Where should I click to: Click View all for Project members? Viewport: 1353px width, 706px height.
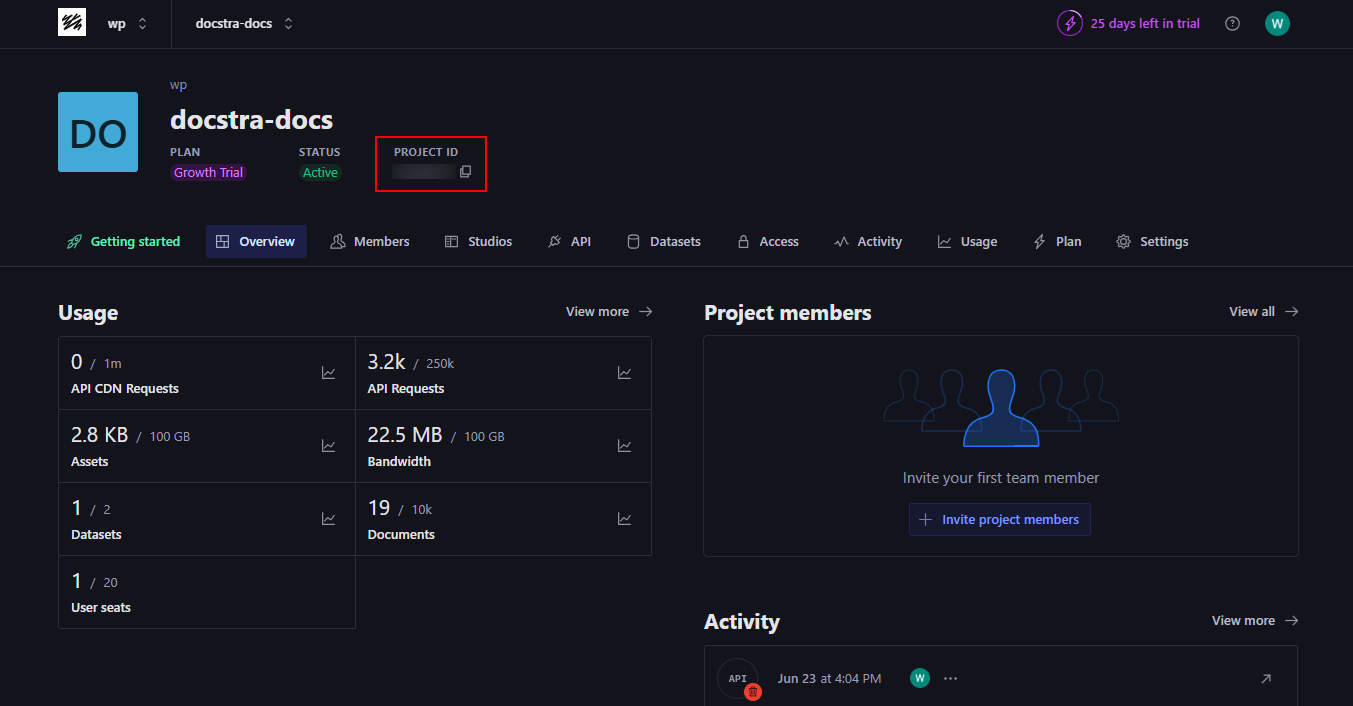point(1263,312)
